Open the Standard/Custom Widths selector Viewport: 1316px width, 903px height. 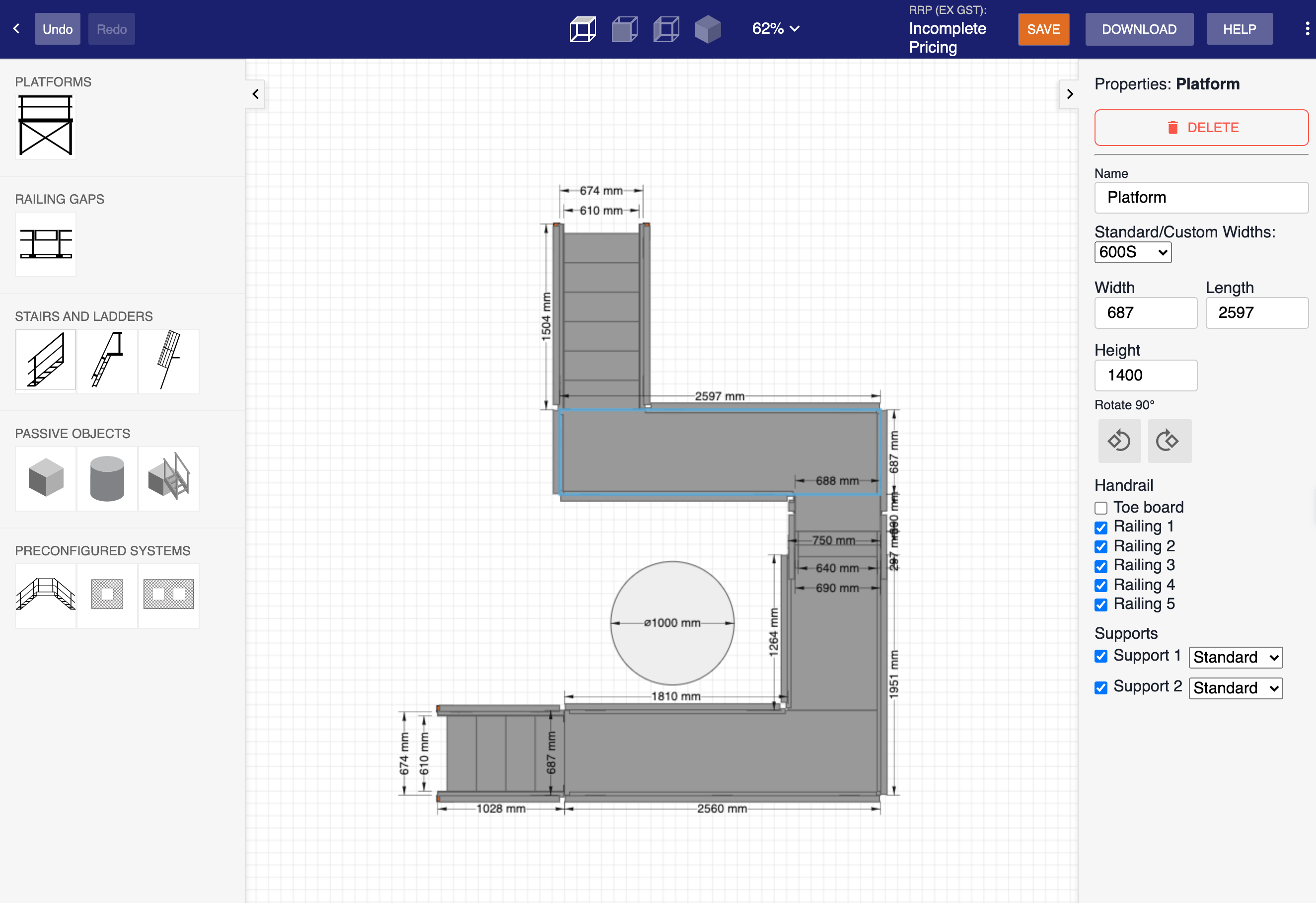[1133, 252]
